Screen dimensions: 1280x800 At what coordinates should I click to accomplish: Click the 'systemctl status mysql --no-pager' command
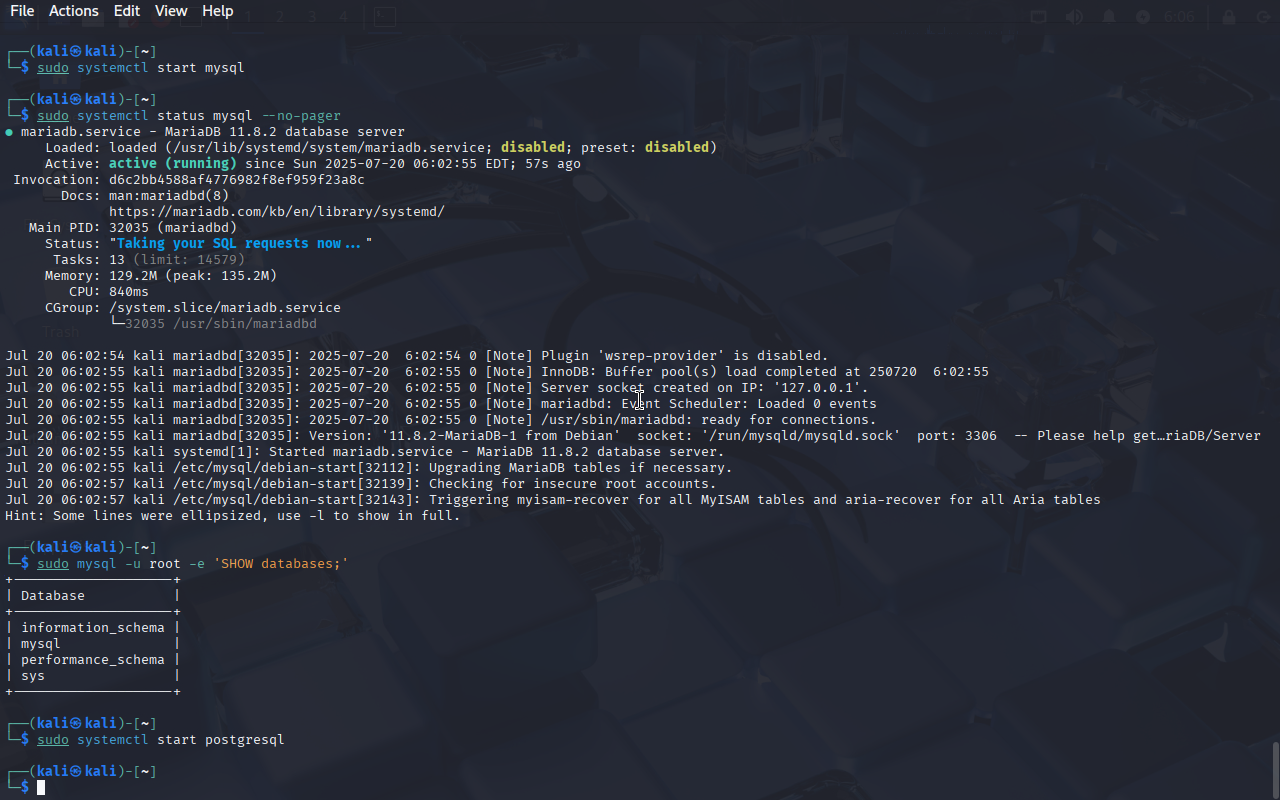pos(209,116)
